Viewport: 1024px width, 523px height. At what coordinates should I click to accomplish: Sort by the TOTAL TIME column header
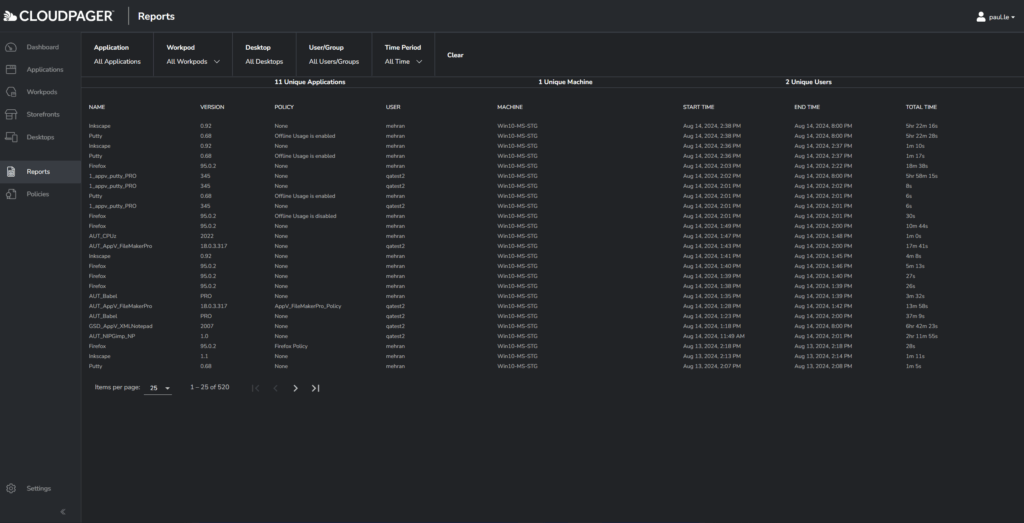(921, 107)
